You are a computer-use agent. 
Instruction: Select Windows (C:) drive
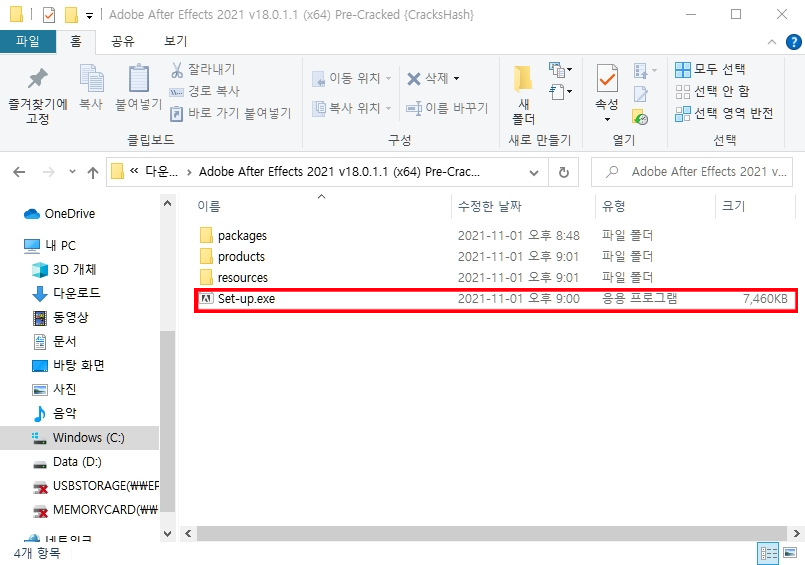point(80,438)
